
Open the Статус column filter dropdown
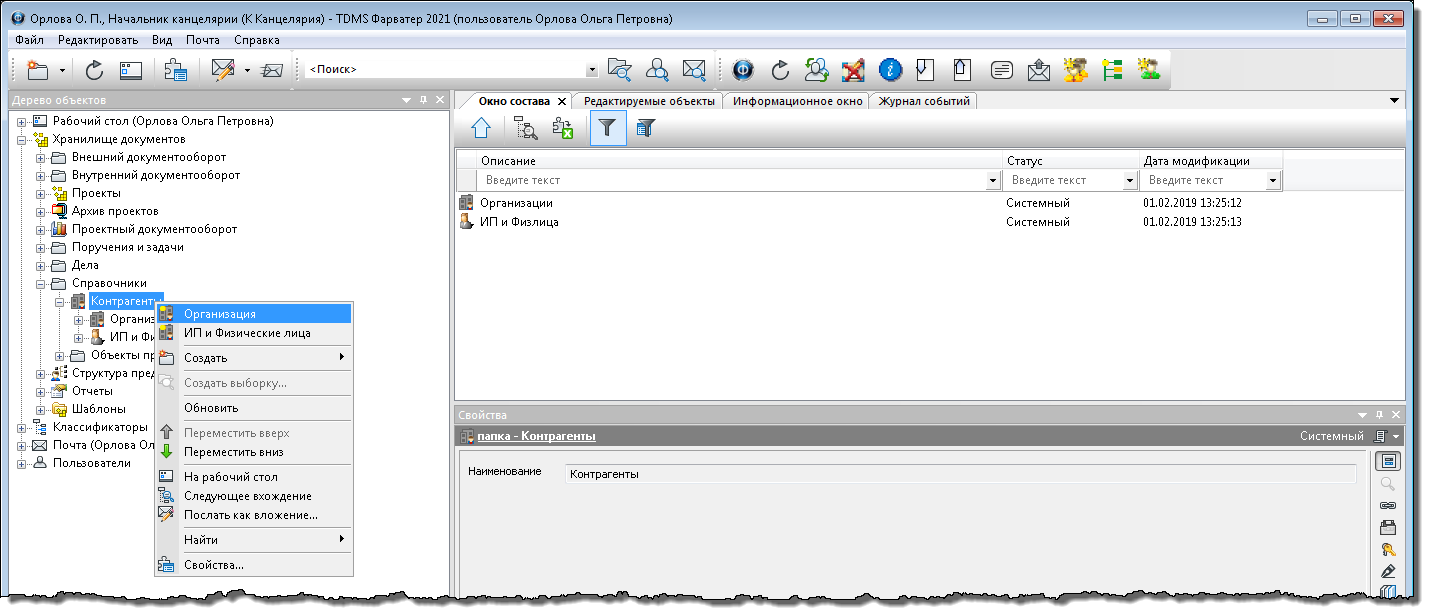click(x=1130, y=181)
